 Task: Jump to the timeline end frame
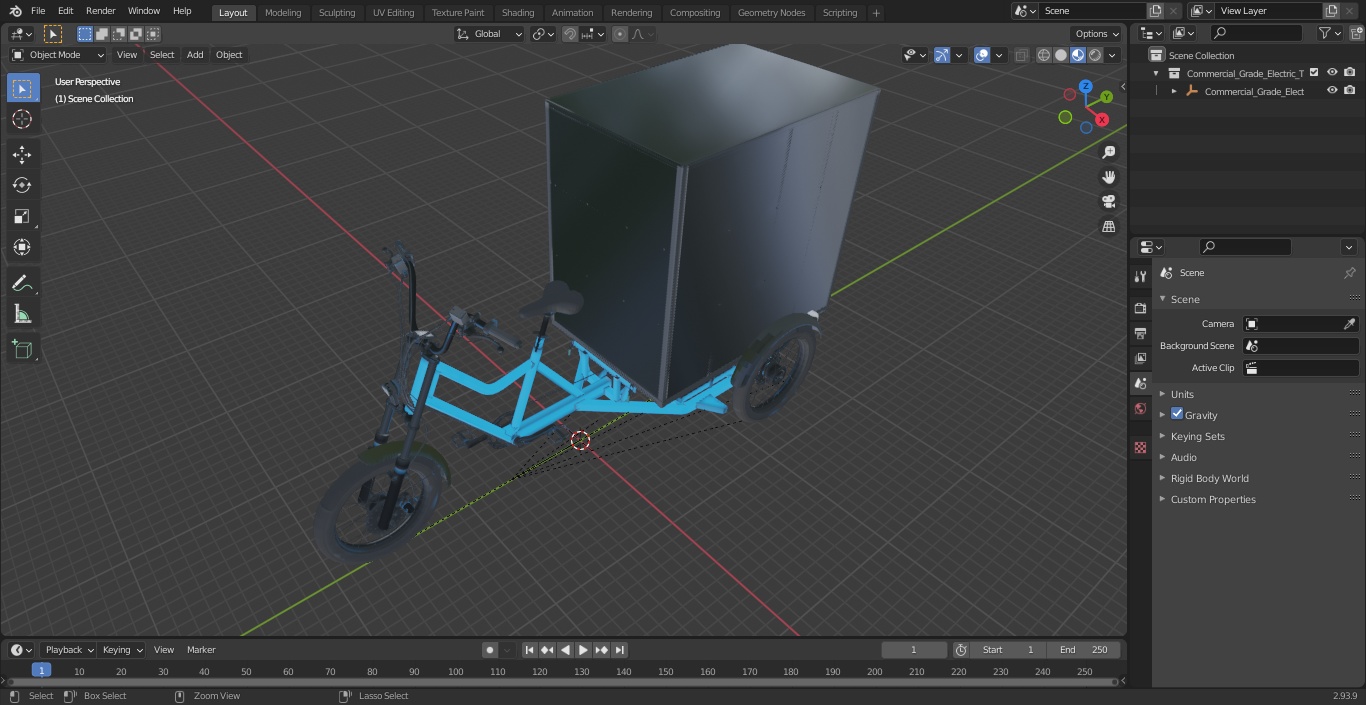pyautogui.click(x=619, y=650)
